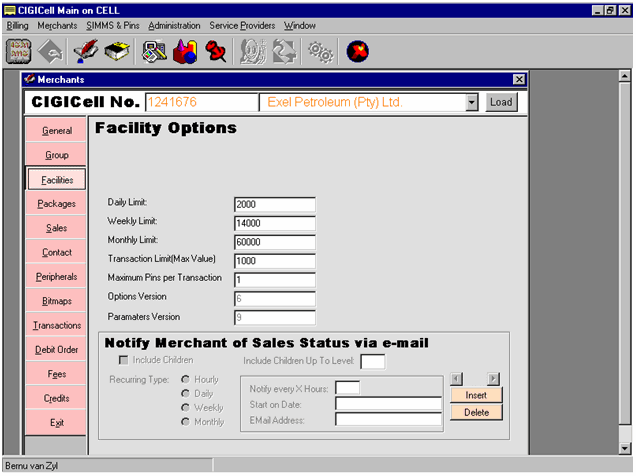Click the EMail Address field
Image resolution: width=636 pixels, height=476 pixels.
[x=388, y=419]
